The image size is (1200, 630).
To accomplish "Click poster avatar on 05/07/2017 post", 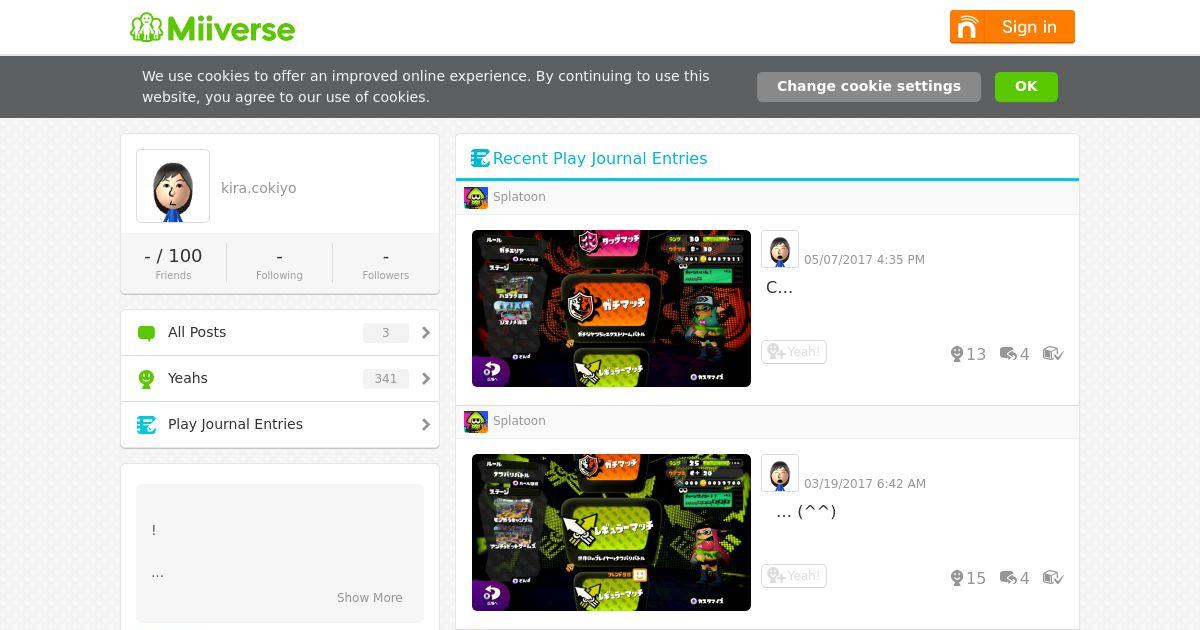I will tap(780, 249).
